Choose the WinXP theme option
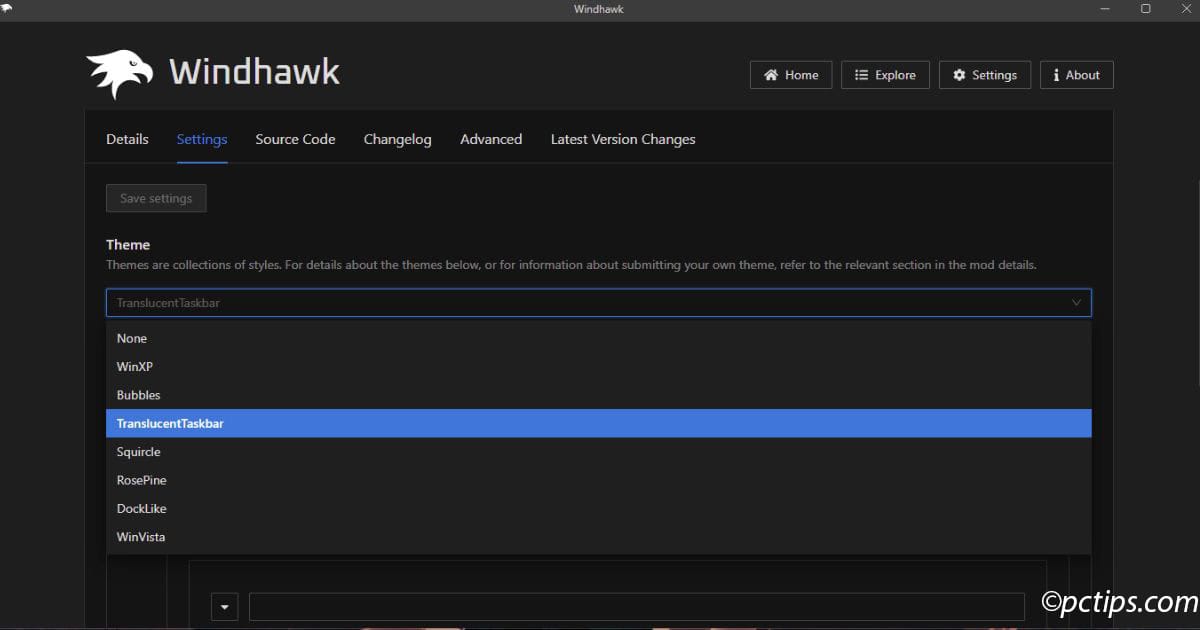Viewport: 1200px width, 630px height. pos(598,367)
